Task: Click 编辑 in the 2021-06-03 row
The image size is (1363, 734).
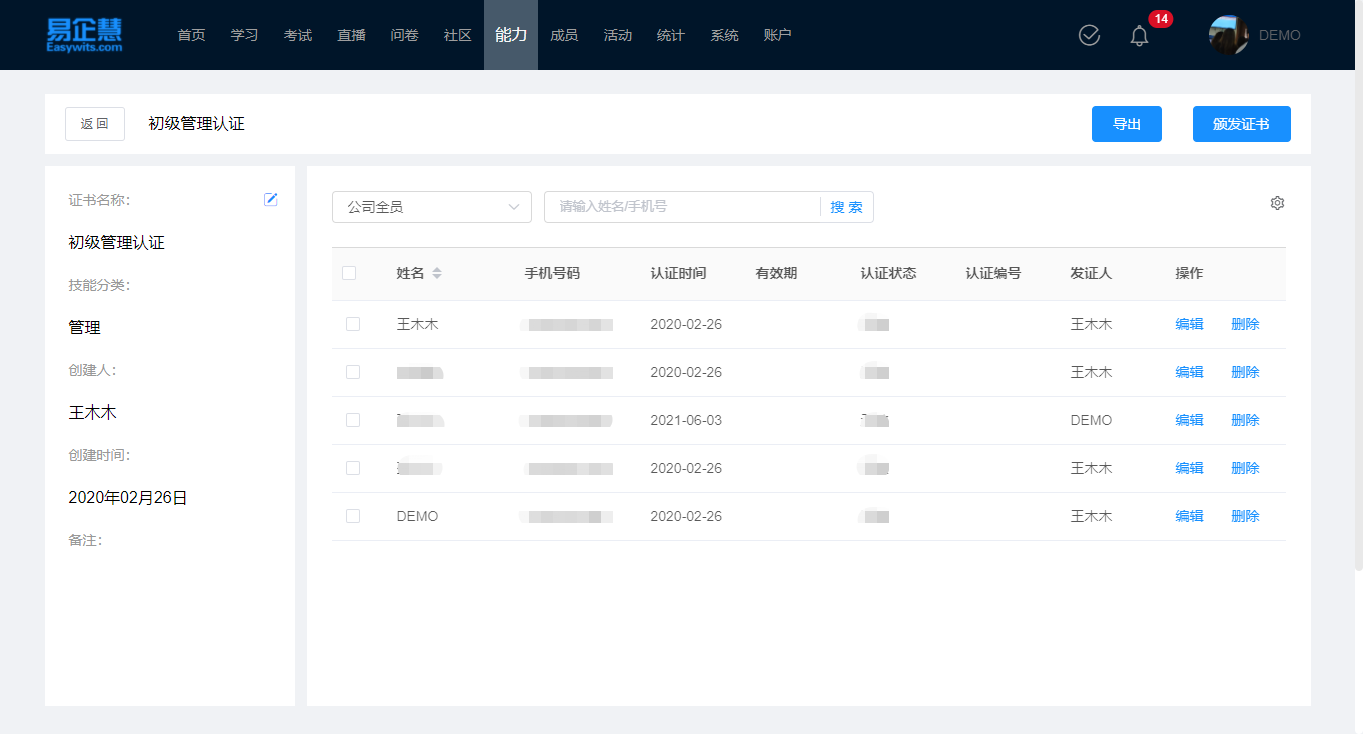Action: pyautogui.click(x=1189, y=420)
